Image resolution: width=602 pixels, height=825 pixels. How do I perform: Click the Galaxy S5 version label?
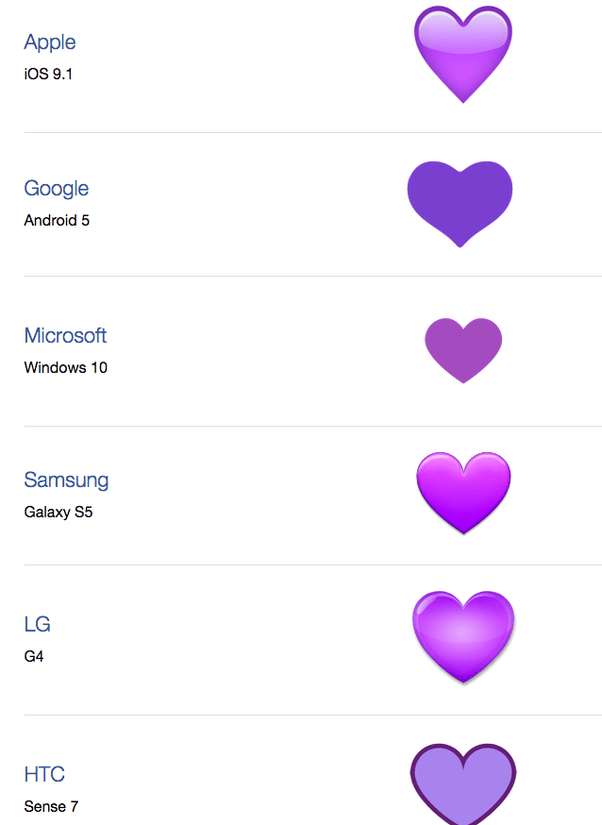[58, 512]
